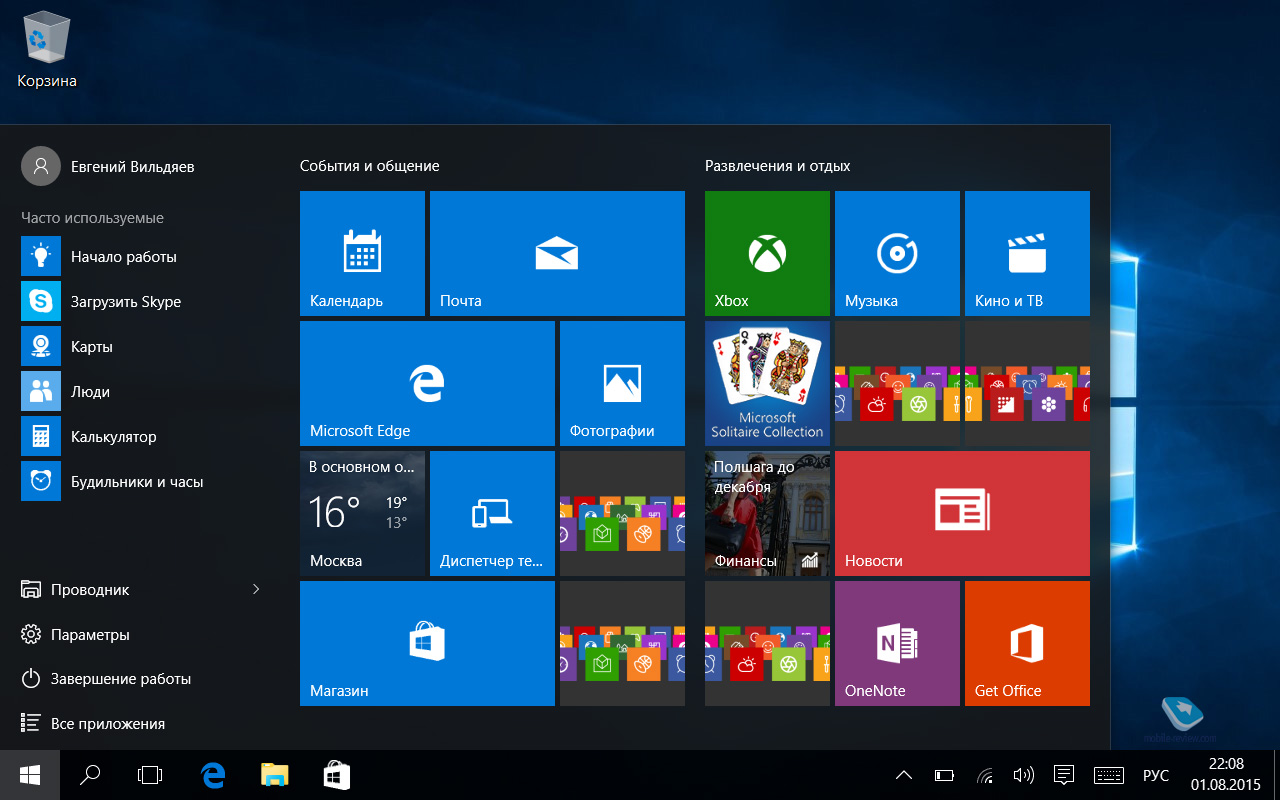Open the Get Office tile
The height and width of the screenshot is (800, 1280).
point(1027,643)
